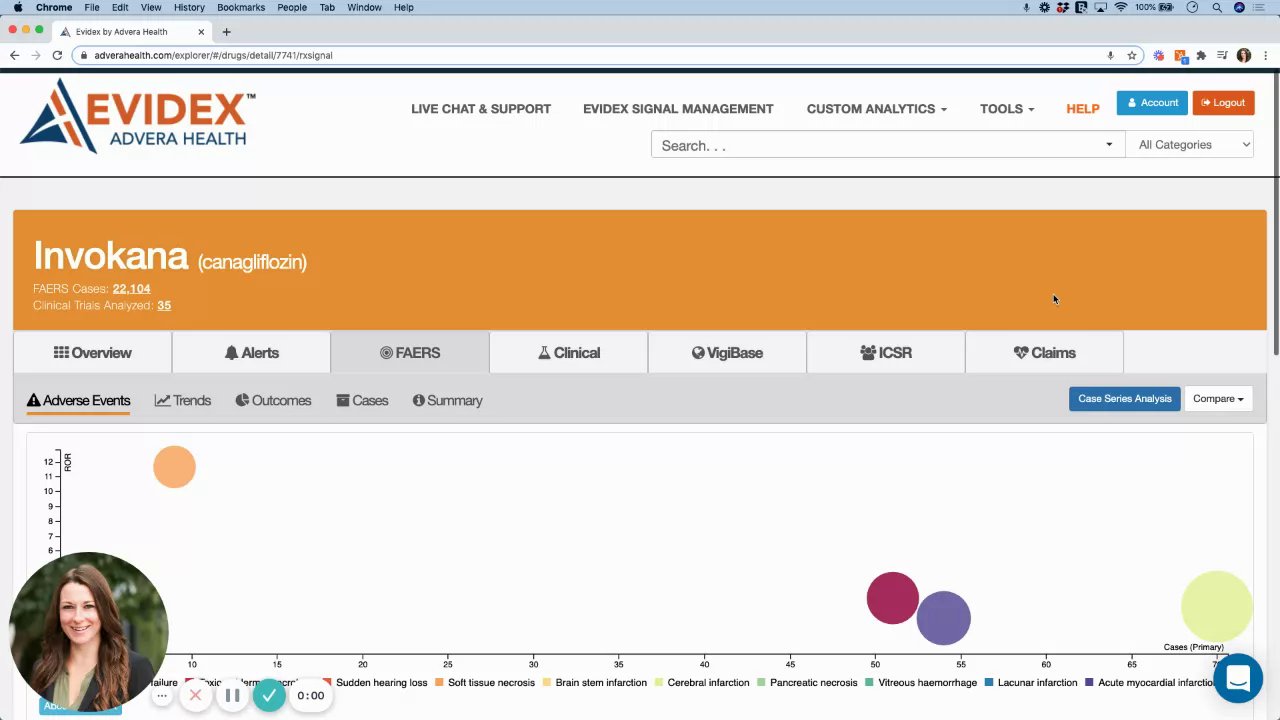Click the Account button
The height and width of the screenshot is (720, 1280).
click(x=1152, y=103)
